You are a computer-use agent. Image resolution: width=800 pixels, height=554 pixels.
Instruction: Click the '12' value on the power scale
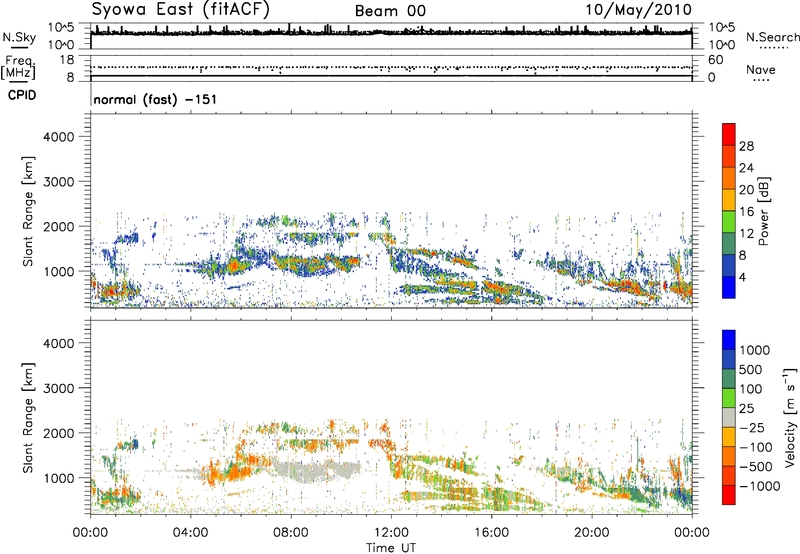pos(746,234)
